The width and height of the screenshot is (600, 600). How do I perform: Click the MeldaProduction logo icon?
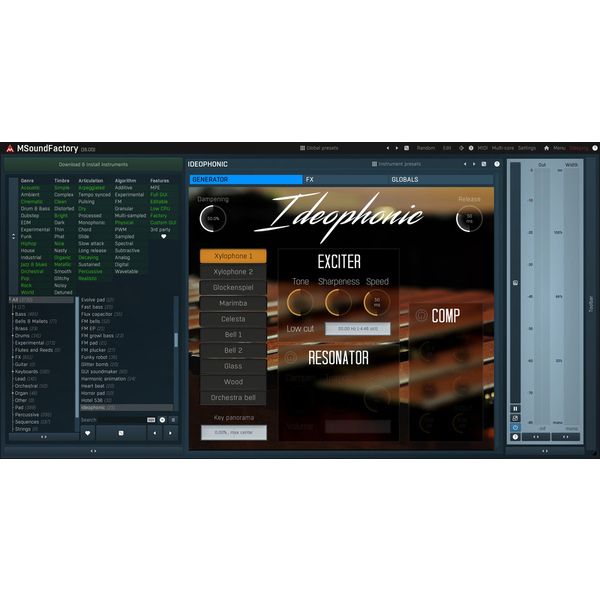[x=10, y=148]
